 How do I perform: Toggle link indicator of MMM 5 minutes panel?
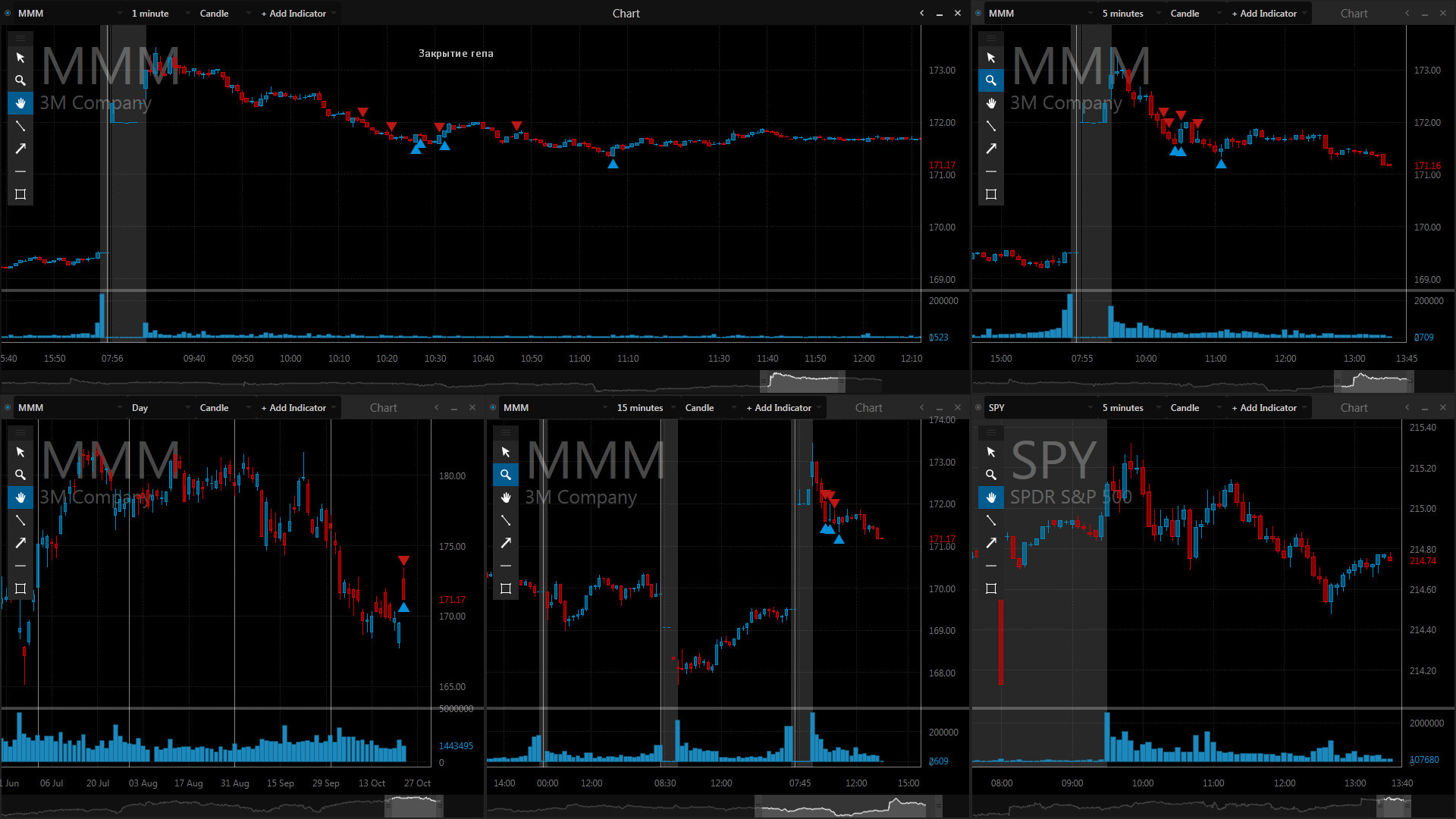(x=978, y=13)
